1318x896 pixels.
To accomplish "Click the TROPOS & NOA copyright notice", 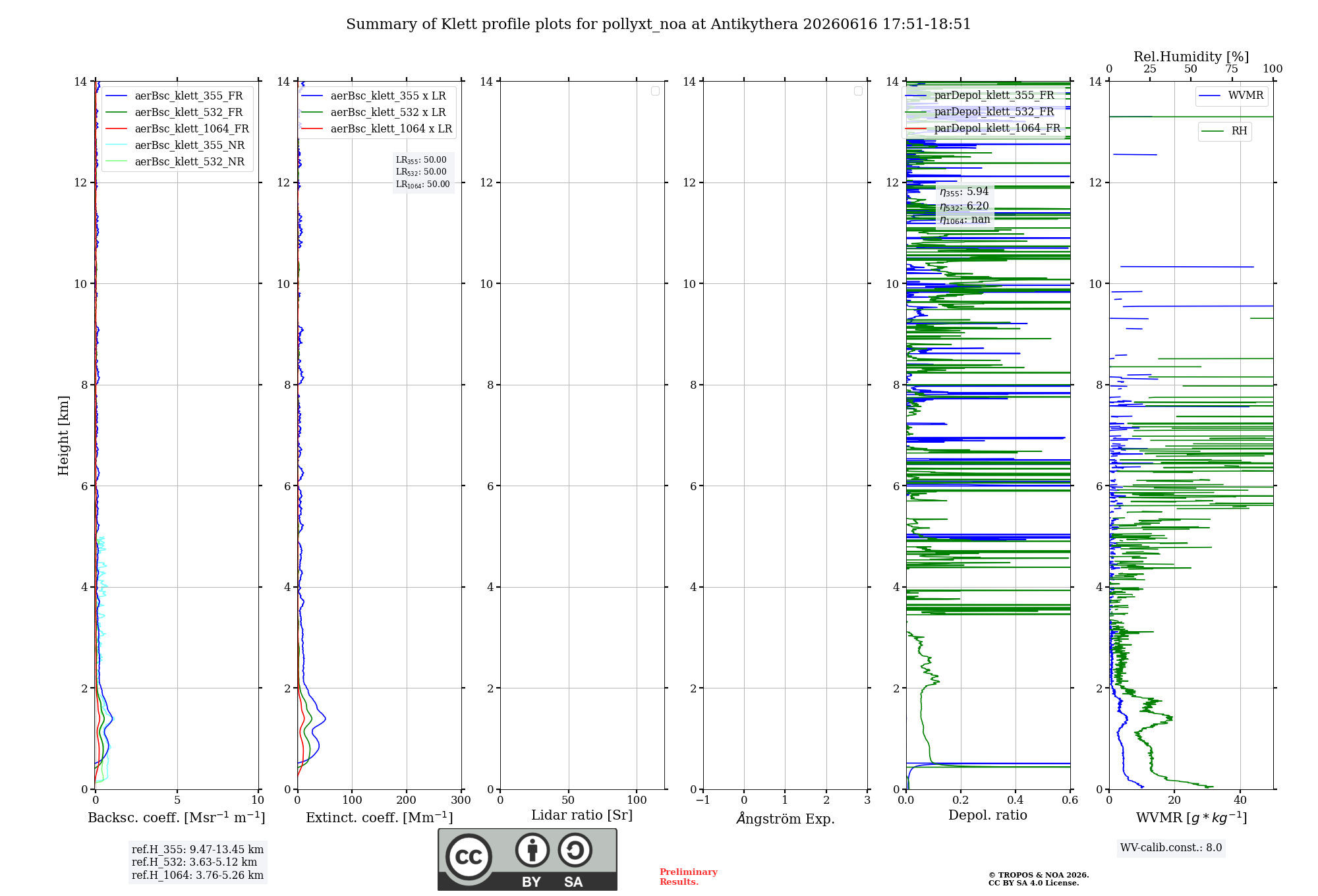I will (x=1039, y=879).
